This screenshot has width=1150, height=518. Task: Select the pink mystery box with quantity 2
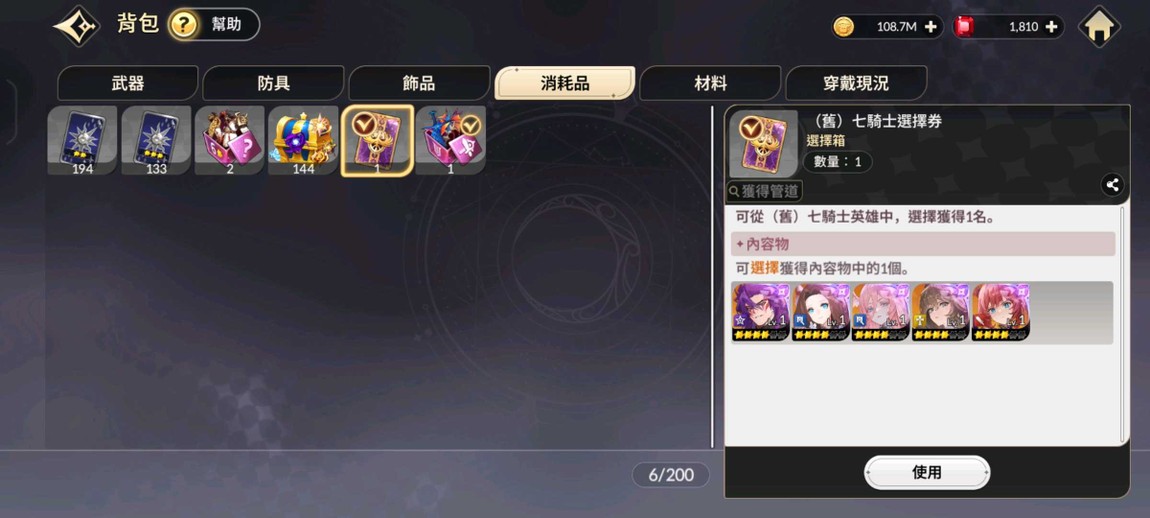230,140
